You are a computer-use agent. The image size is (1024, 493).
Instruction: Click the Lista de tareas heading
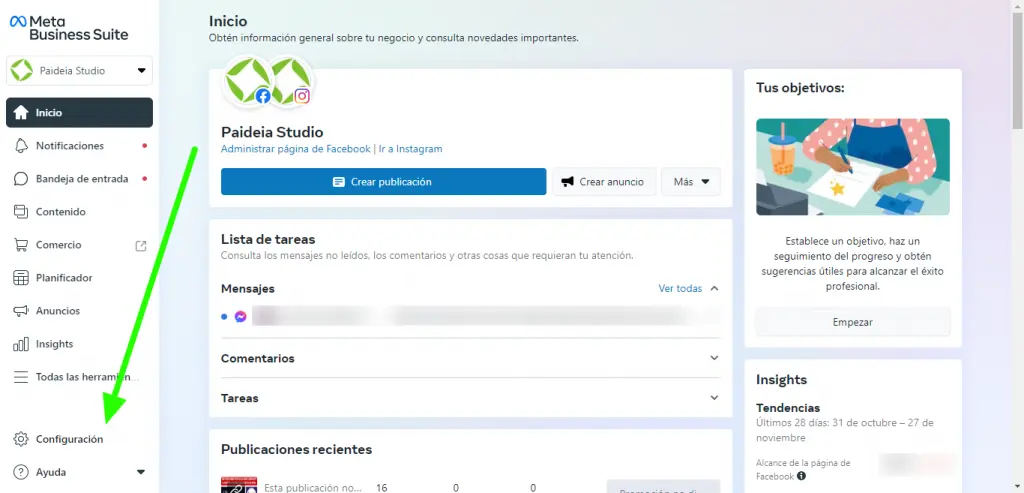coord(268,239)
